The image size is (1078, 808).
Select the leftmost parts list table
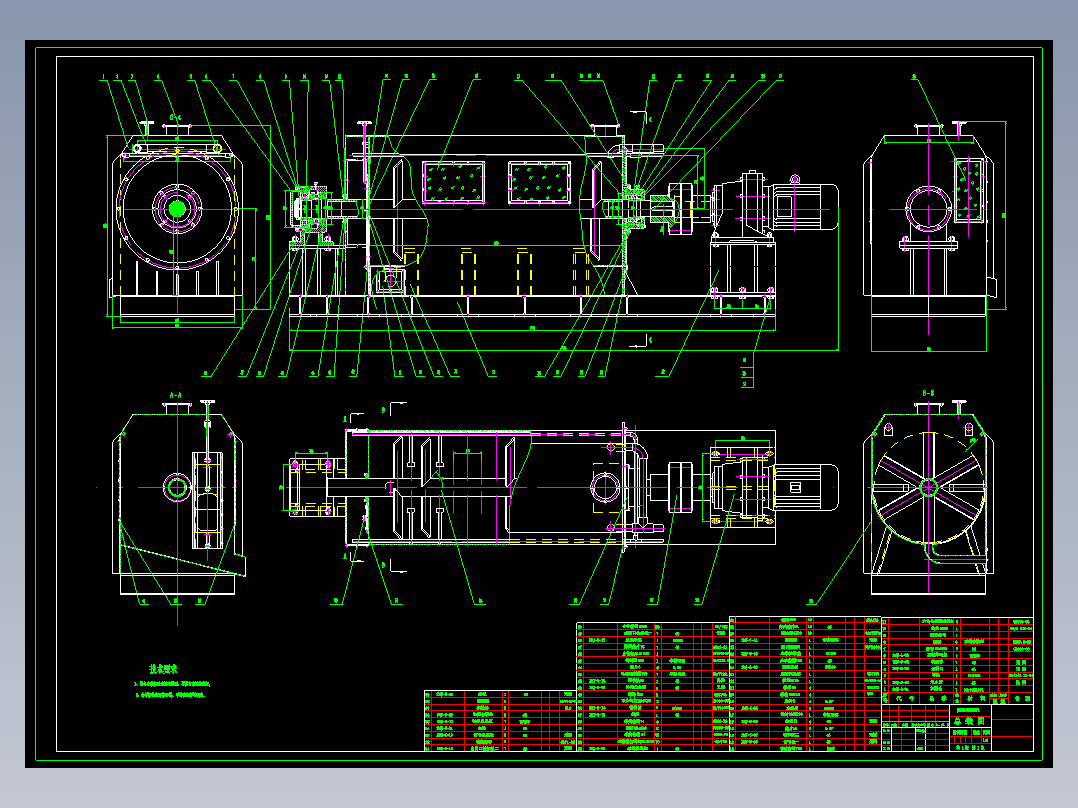(x=500, y=721)
